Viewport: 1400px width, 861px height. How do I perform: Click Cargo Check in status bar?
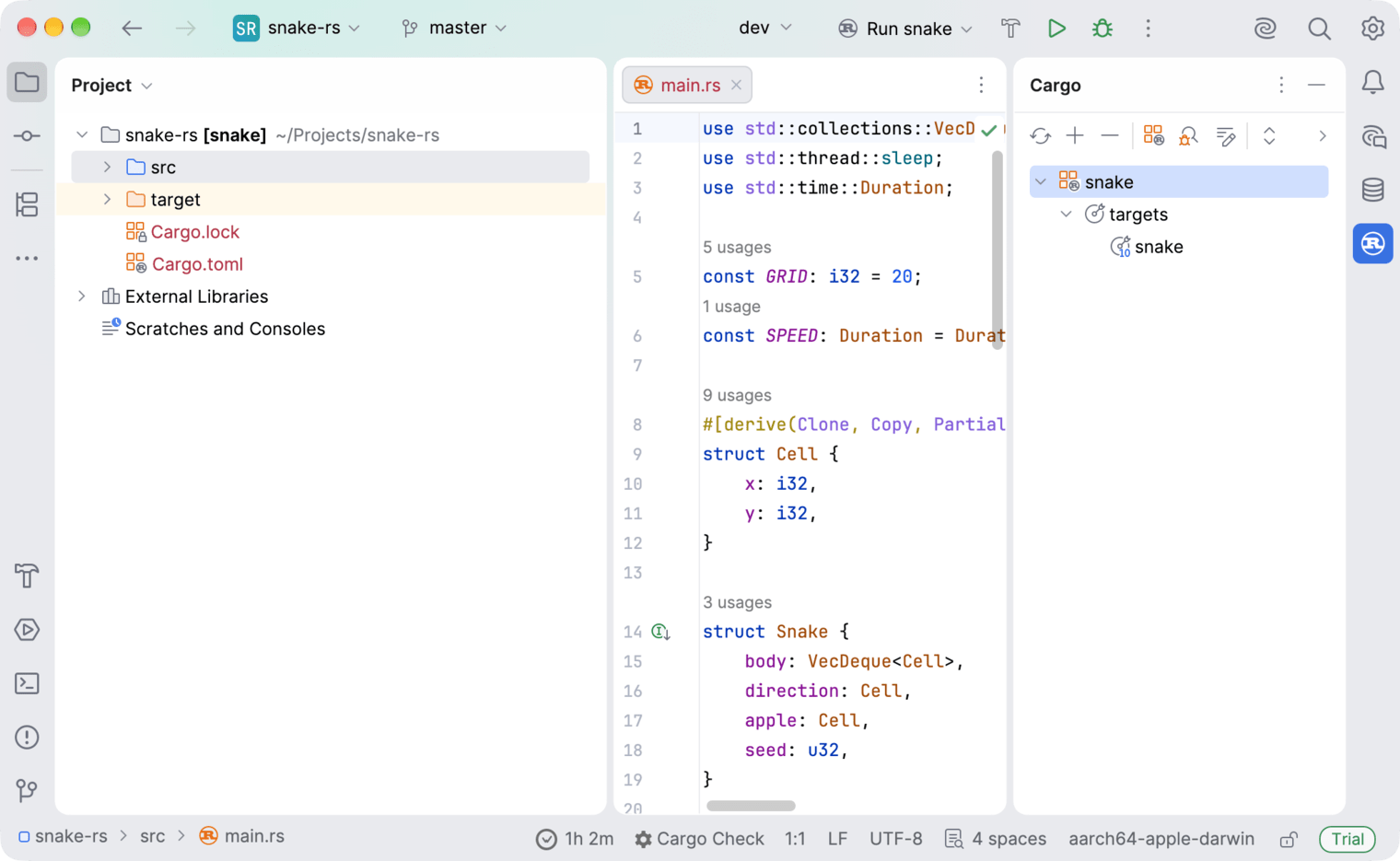700,839
